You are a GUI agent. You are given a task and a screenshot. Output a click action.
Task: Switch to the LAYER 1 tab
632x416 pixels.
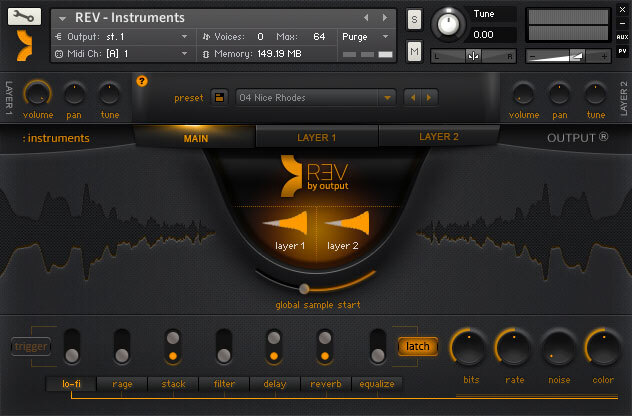(316, 137)
